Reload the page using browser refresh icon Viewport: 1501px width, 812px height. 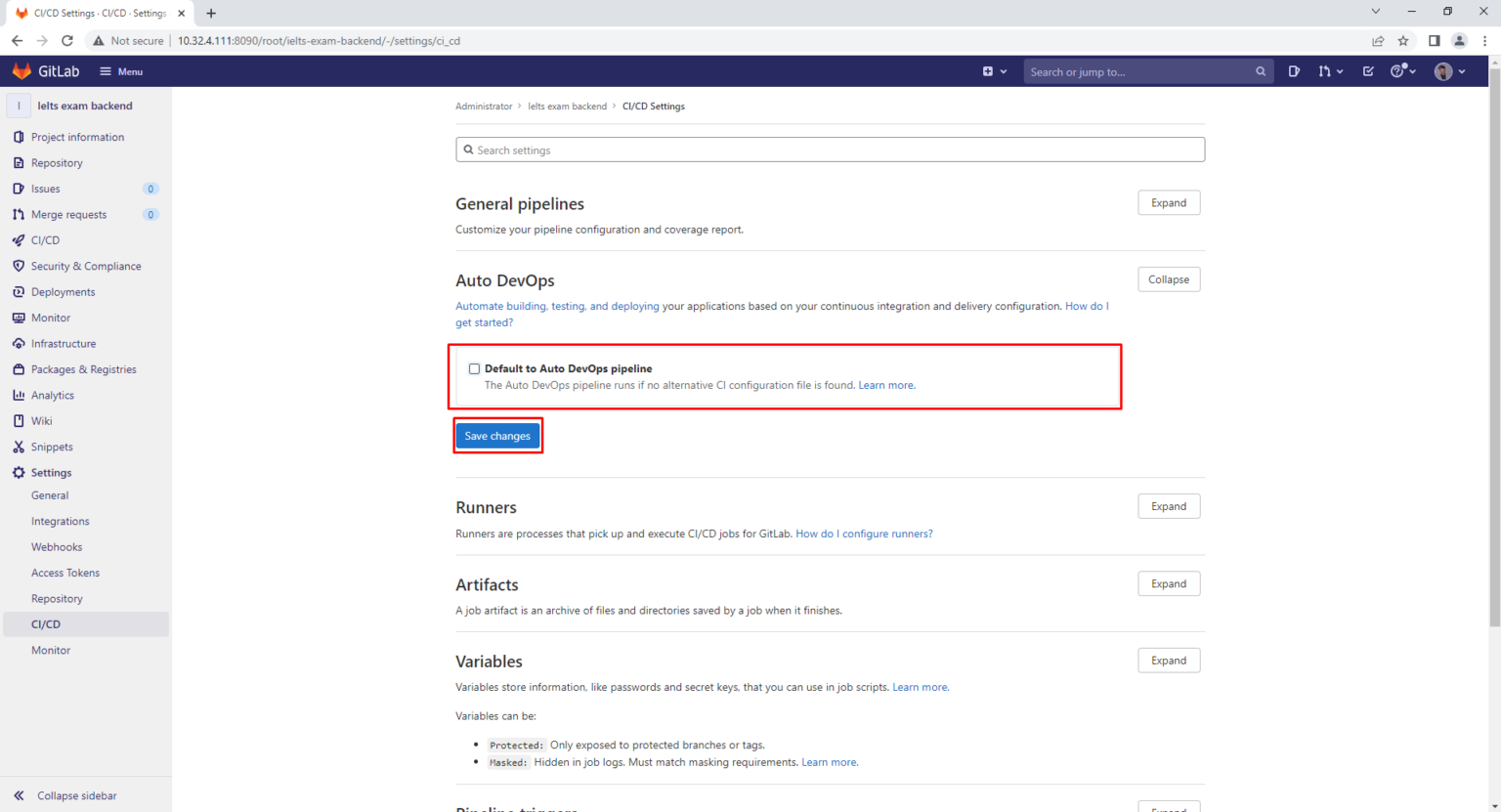point(67,41)
